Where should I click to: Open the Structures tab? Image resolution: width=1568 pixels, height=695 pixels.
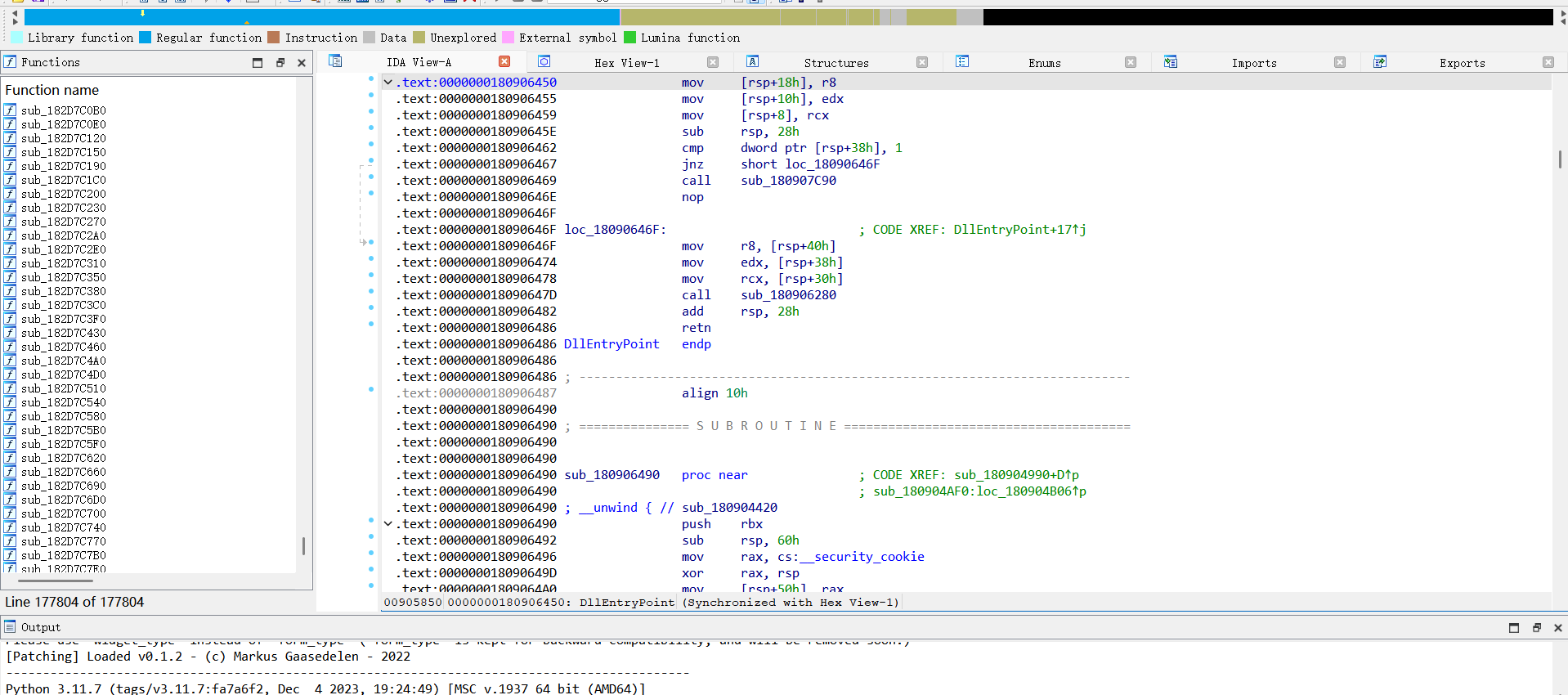coord(836,62)
